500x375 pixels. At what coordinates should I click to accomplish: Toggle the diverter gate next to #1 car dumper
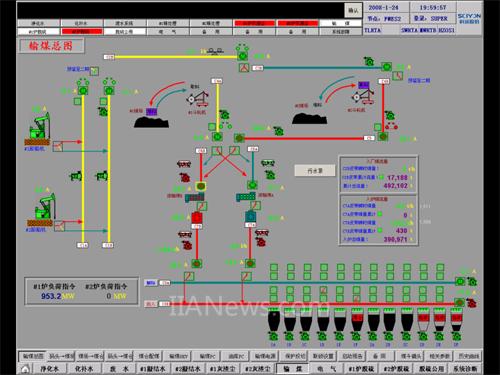(58, 146)
